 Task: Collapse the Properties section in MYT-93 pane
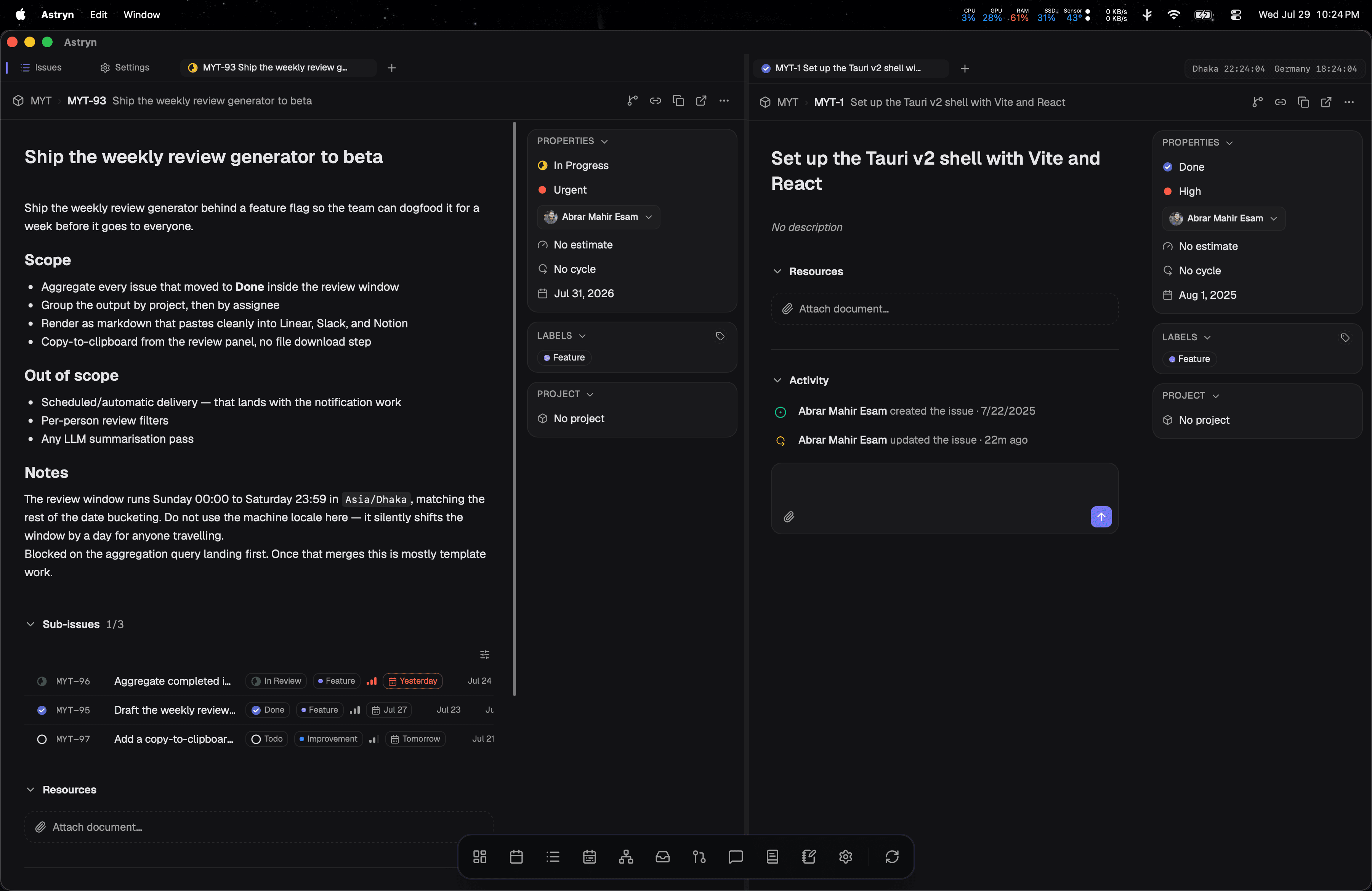(x=572, y=141)
